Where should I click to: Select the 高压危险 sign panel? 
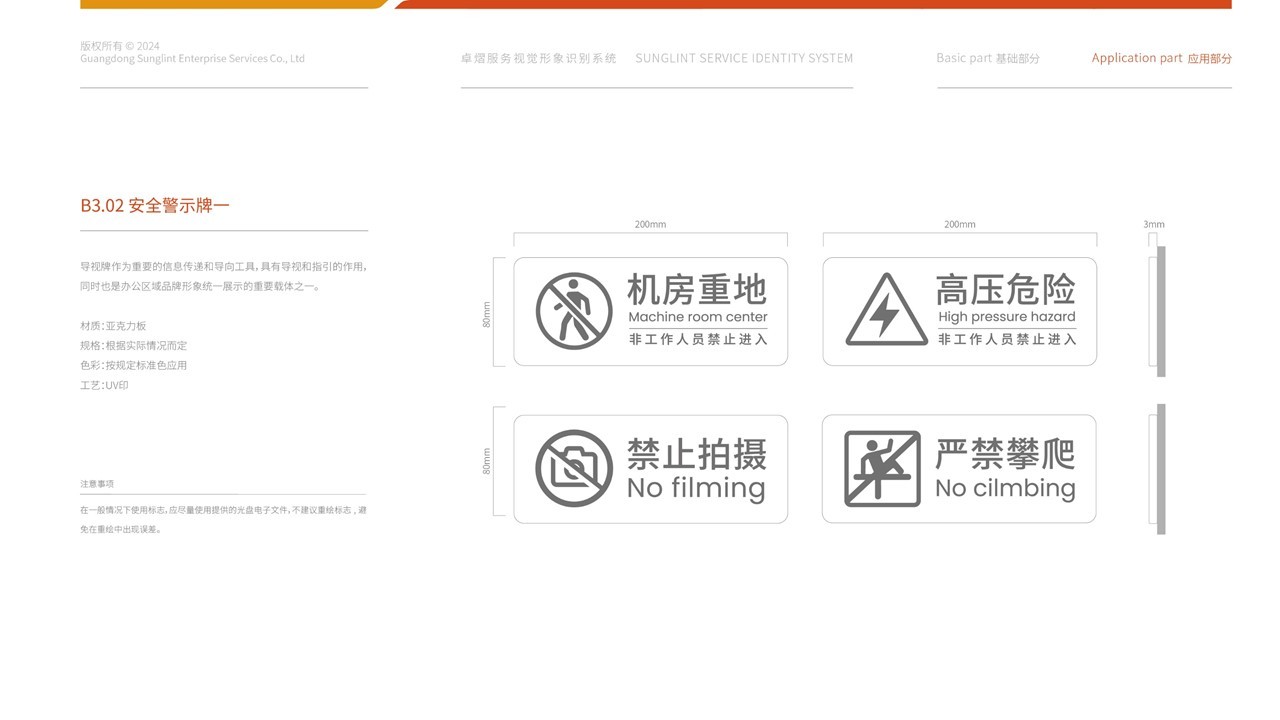coord(959,311)
